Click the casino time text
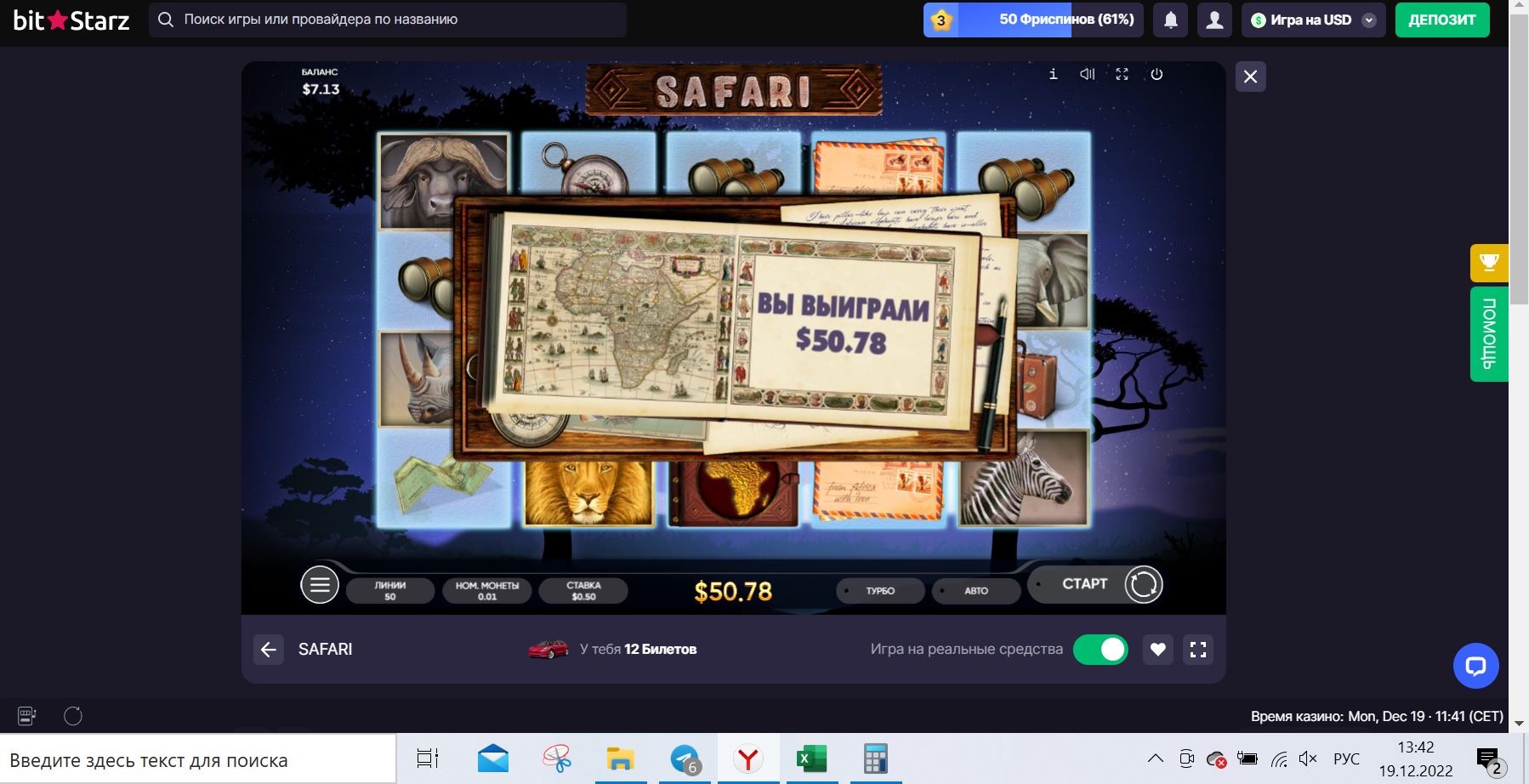This screenshot has height=784, width=1529. (1377, 716)
